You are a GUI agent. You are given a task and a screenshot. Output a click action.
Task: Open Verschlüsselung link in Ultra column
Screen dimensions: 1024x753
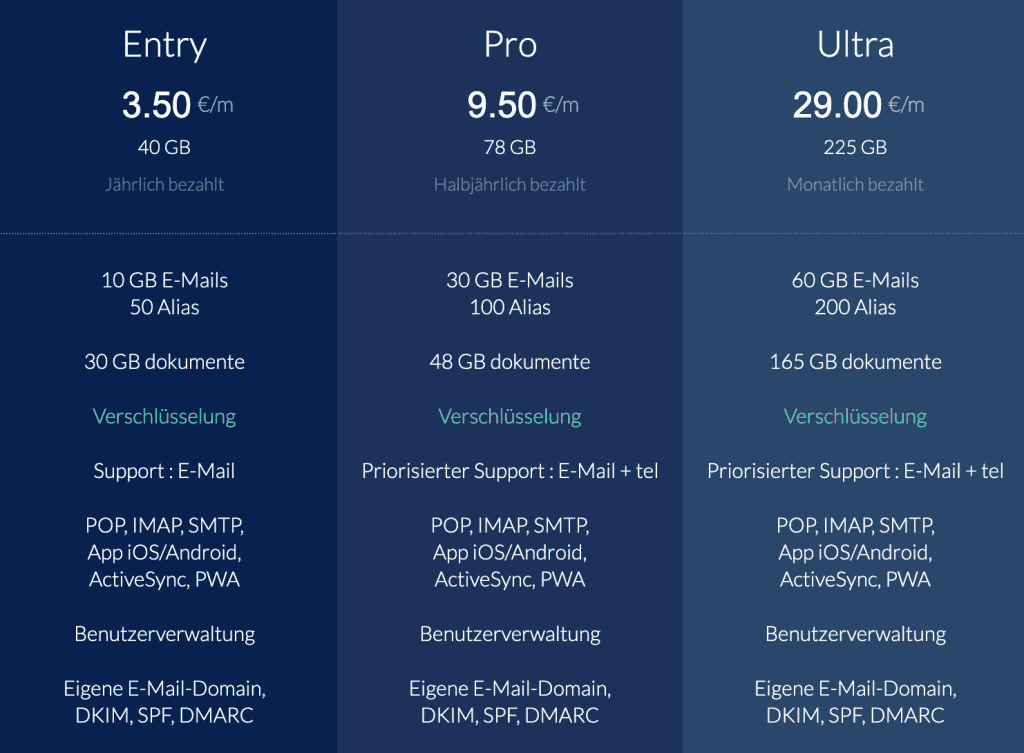855,417
